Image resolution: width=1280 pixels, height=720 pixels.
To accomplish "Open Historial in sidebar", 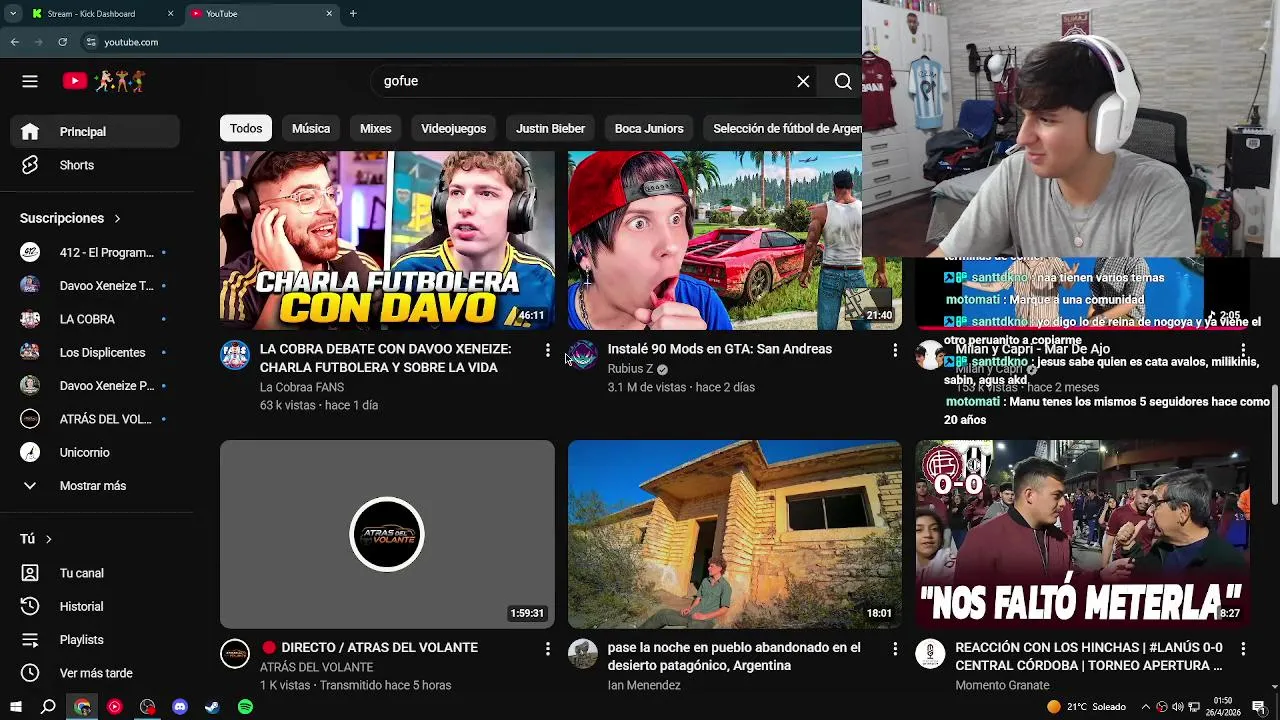I will coord(96,606).
